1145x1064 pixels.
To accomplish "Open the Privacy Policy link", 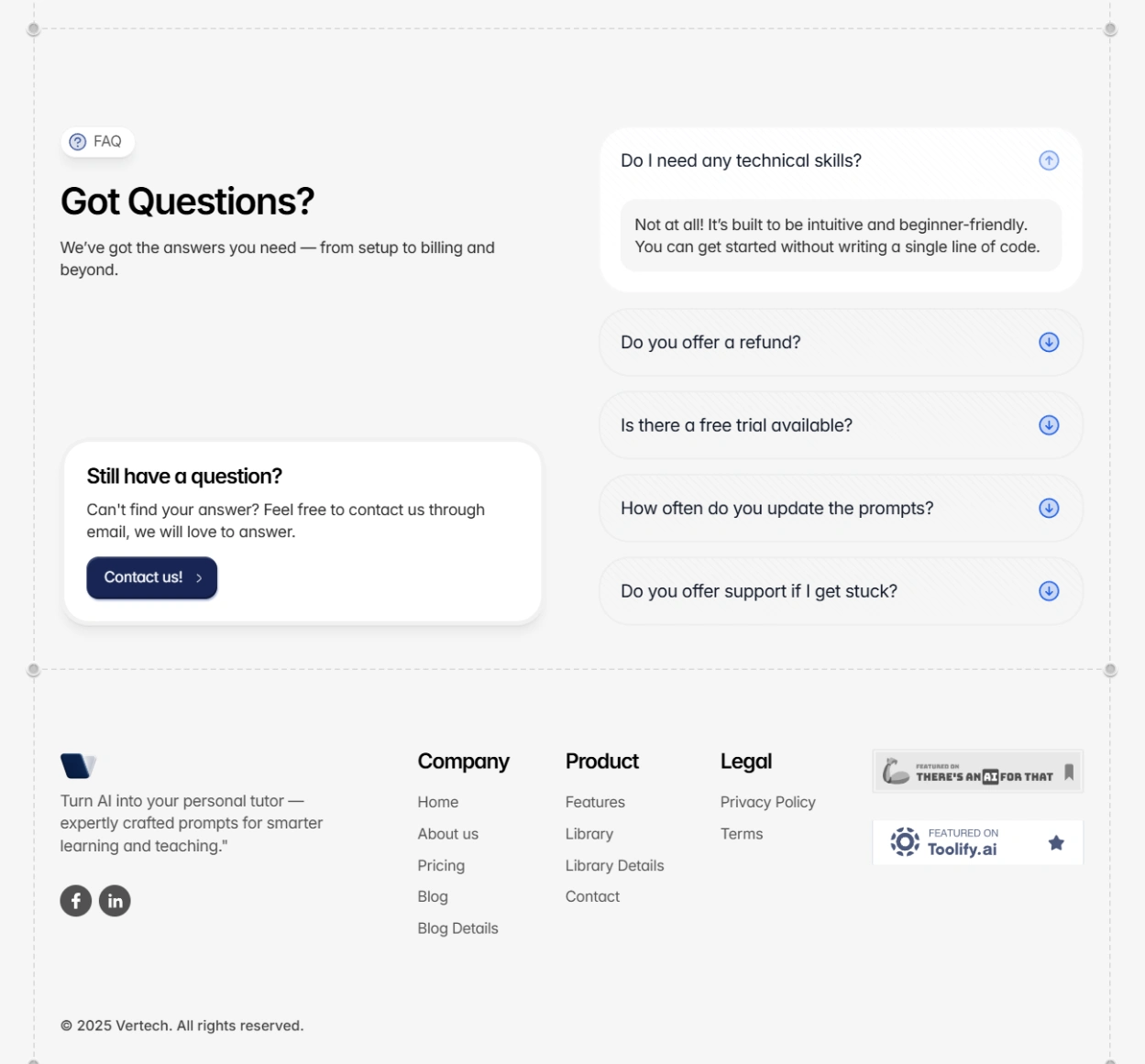I will pyautogui.click(x=768, y=802).
